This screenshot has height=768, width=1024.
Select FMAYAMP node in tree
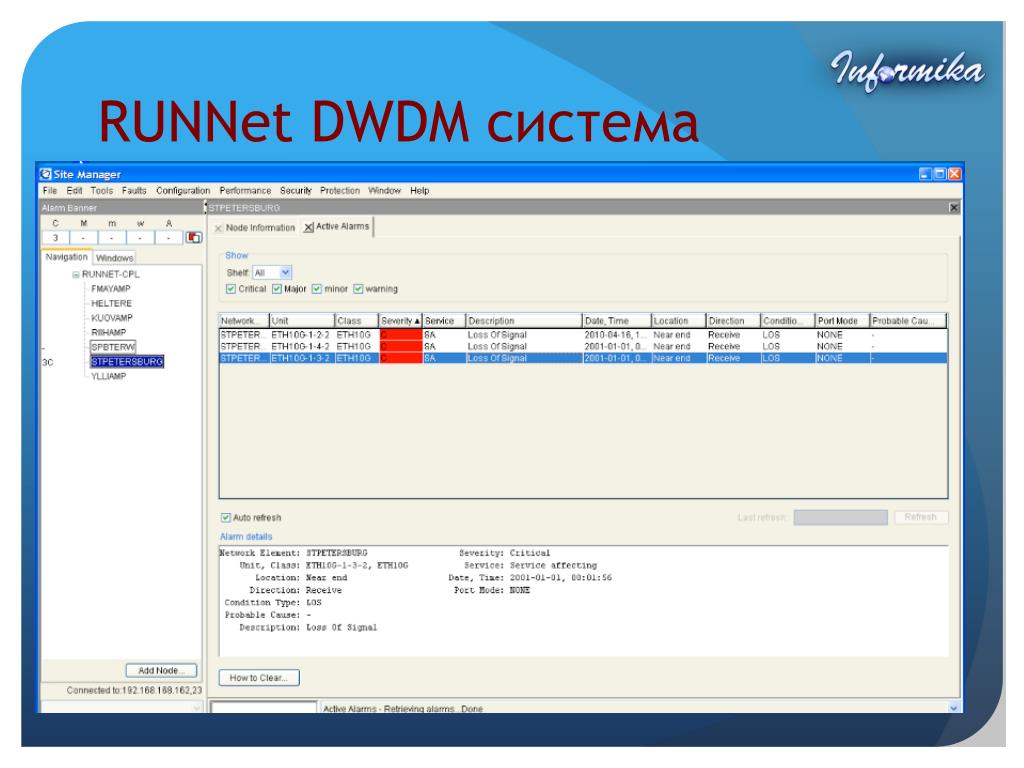(x=110, y=289)
